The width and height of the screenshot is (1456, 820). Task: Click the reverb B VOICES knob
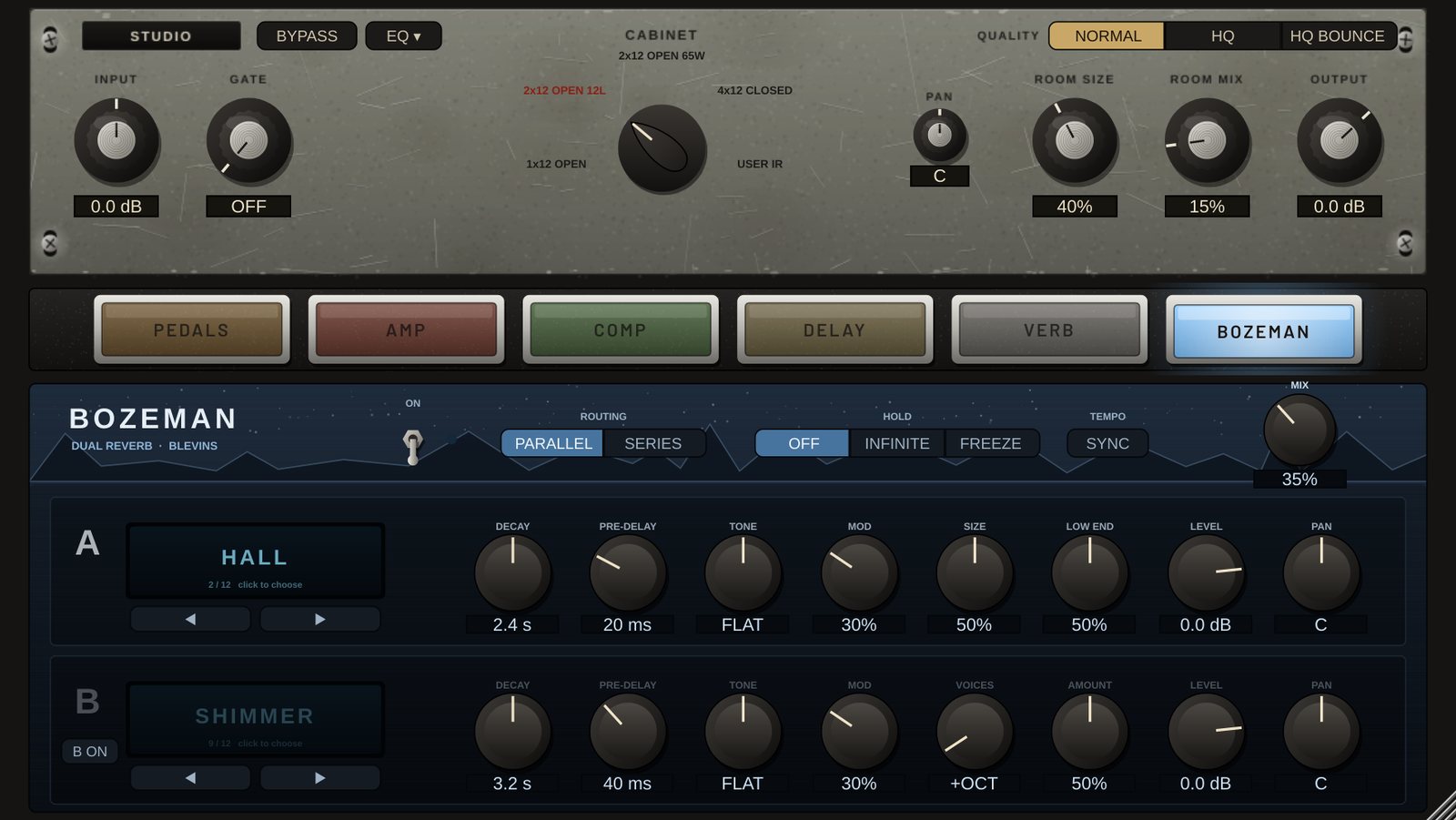point(975,732)
